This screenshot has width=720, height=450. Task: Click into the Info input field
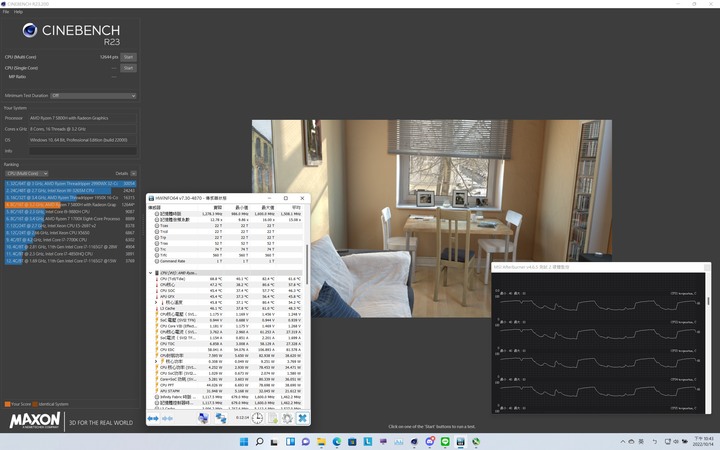(83, 151)
